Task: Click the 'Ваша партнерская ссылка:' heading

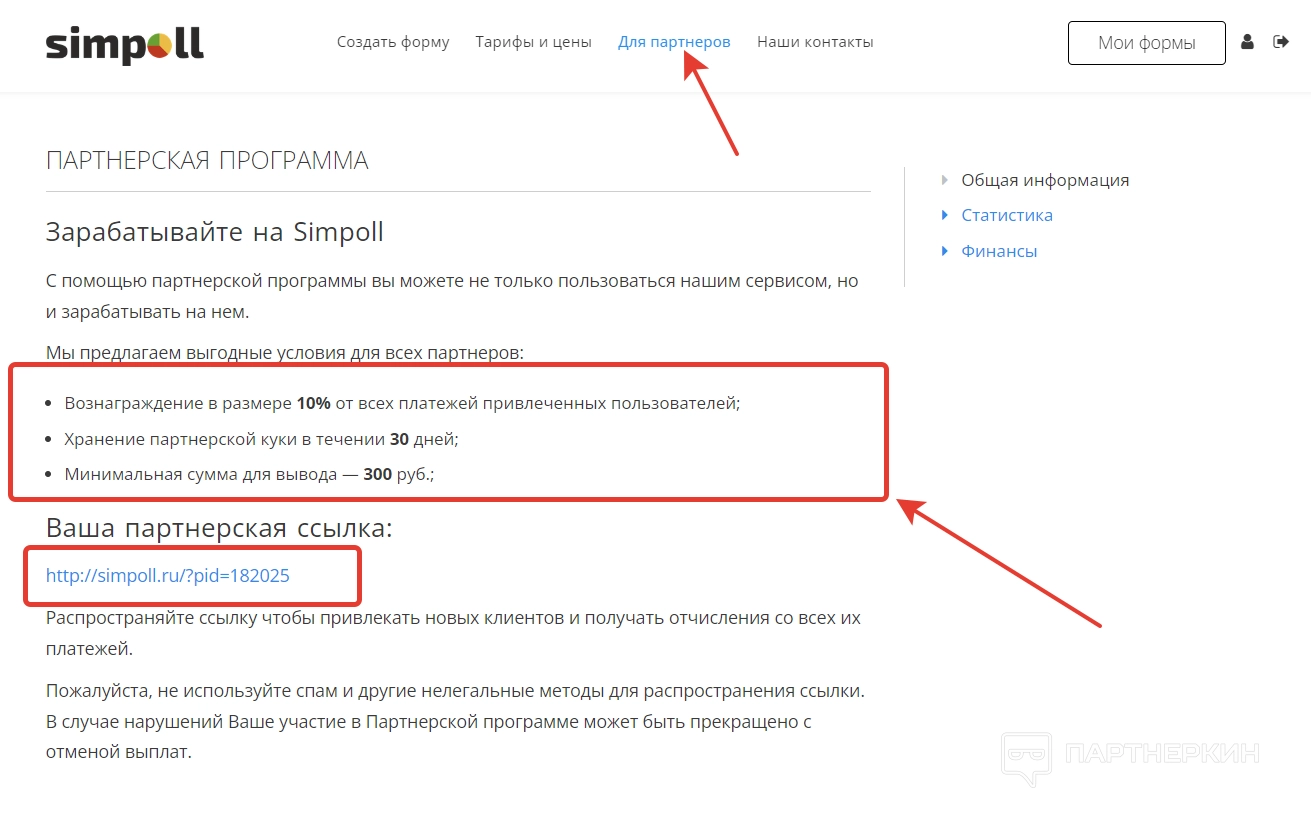Action: [x=219, y=528]
